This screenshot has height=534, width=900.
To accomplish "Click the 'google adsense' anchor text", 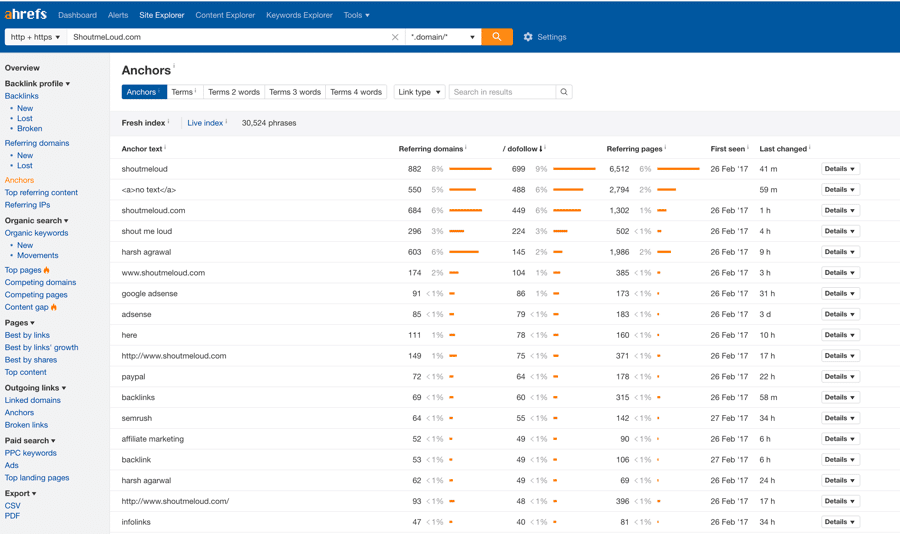I will click(x=149, y=293).
